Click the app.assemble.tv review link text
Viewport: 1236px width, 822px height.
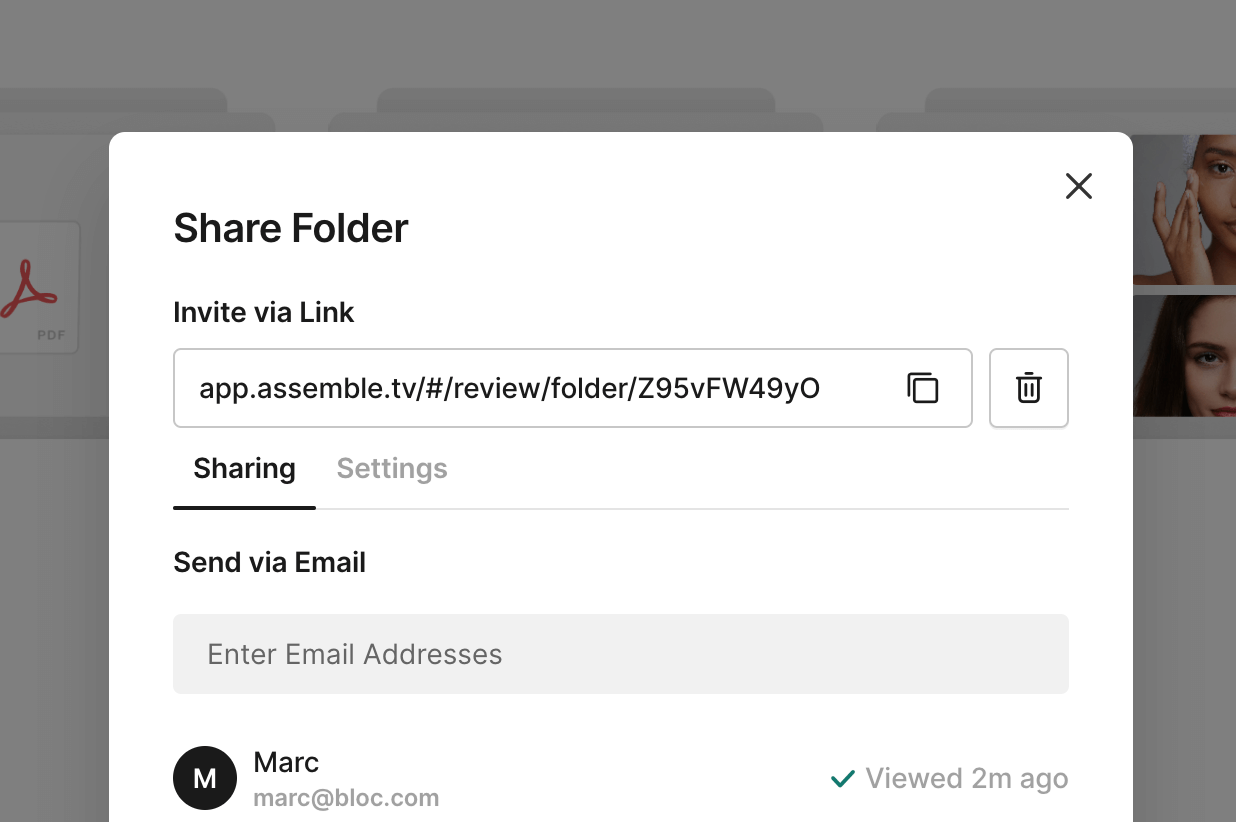510,388
